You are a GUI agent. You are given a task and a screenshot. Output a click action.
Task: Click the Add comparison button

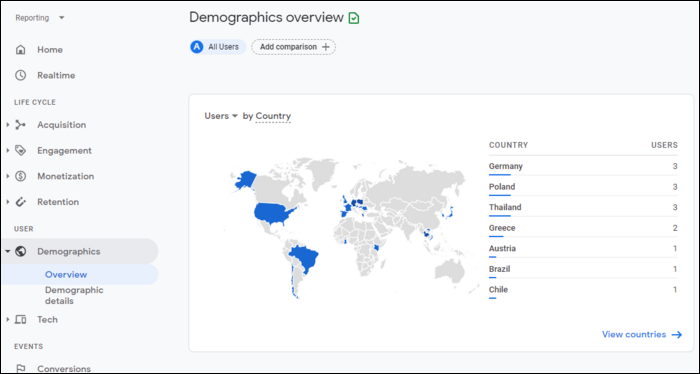coord(293,47)
